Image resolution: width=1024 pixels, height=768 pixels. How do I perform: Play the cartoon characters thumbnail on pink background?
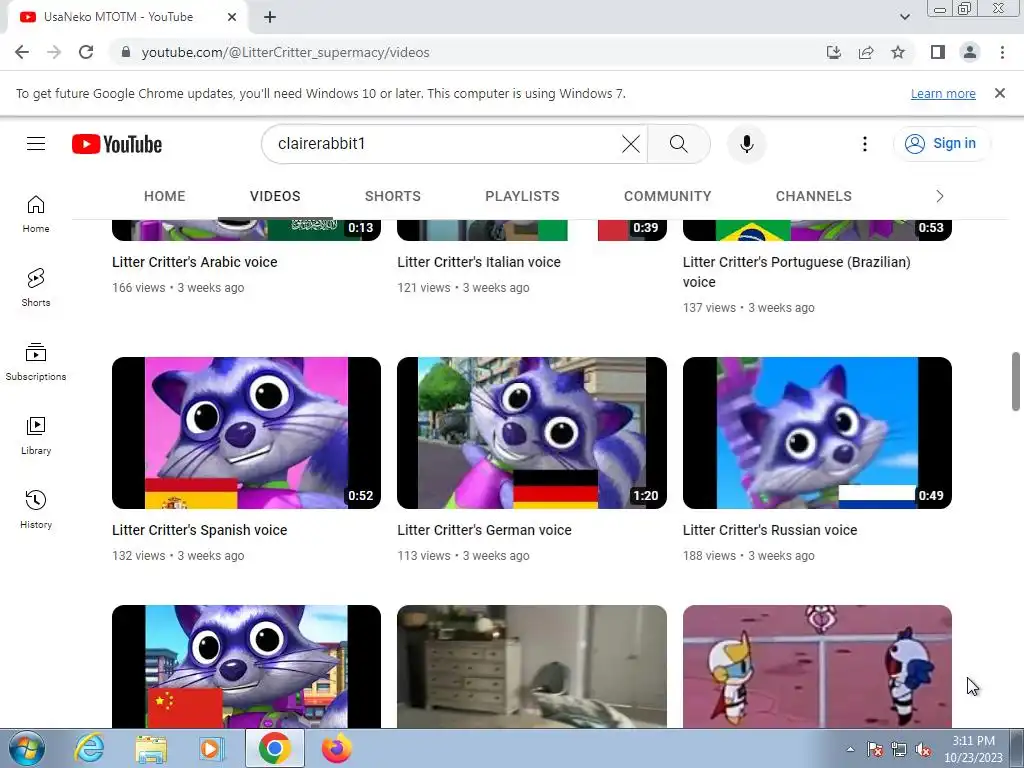[x=817, y=666]
